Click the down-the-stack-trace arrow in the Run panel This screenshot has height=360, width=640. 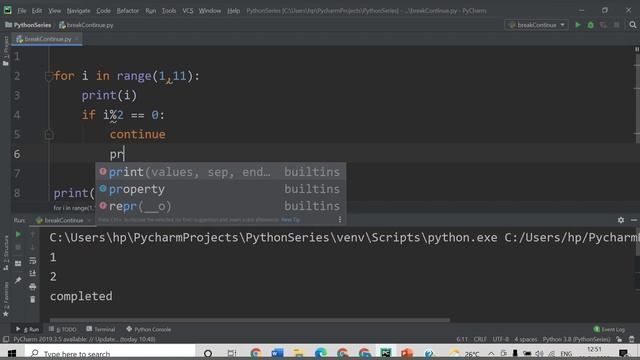(33, 247)
